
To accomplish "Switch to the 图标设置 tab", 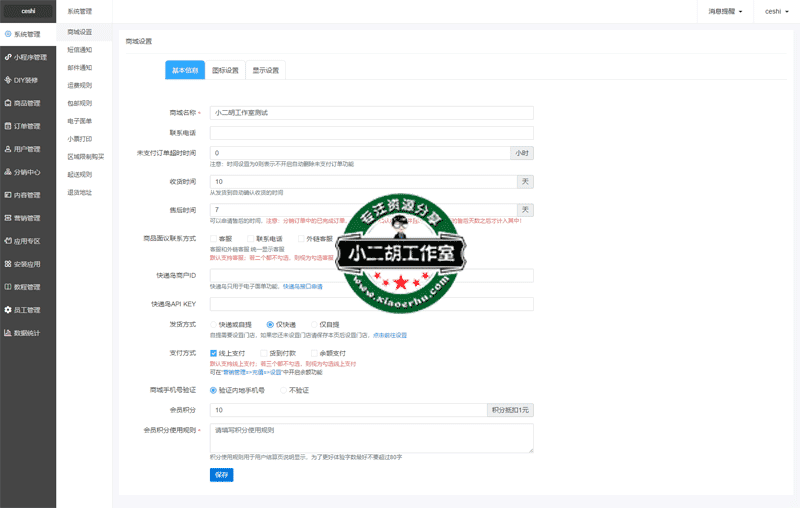I will 225,70.
